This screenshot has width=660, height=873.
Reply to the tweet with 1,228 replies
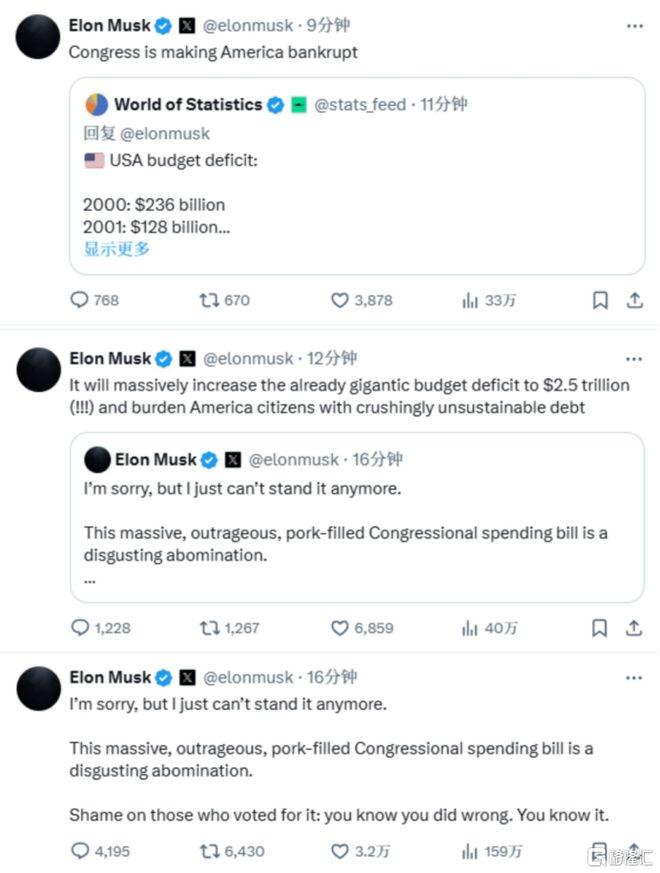80,628
